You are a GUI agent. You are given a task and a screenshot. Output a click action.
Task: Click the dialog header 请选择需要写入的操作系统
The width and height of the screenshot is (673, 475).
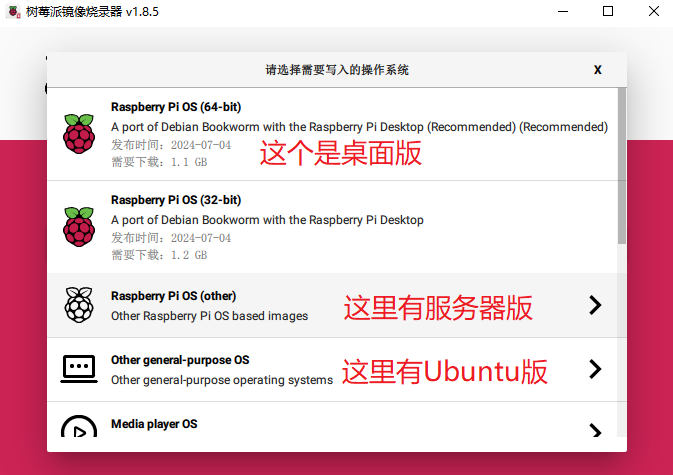tap(337, 70)
